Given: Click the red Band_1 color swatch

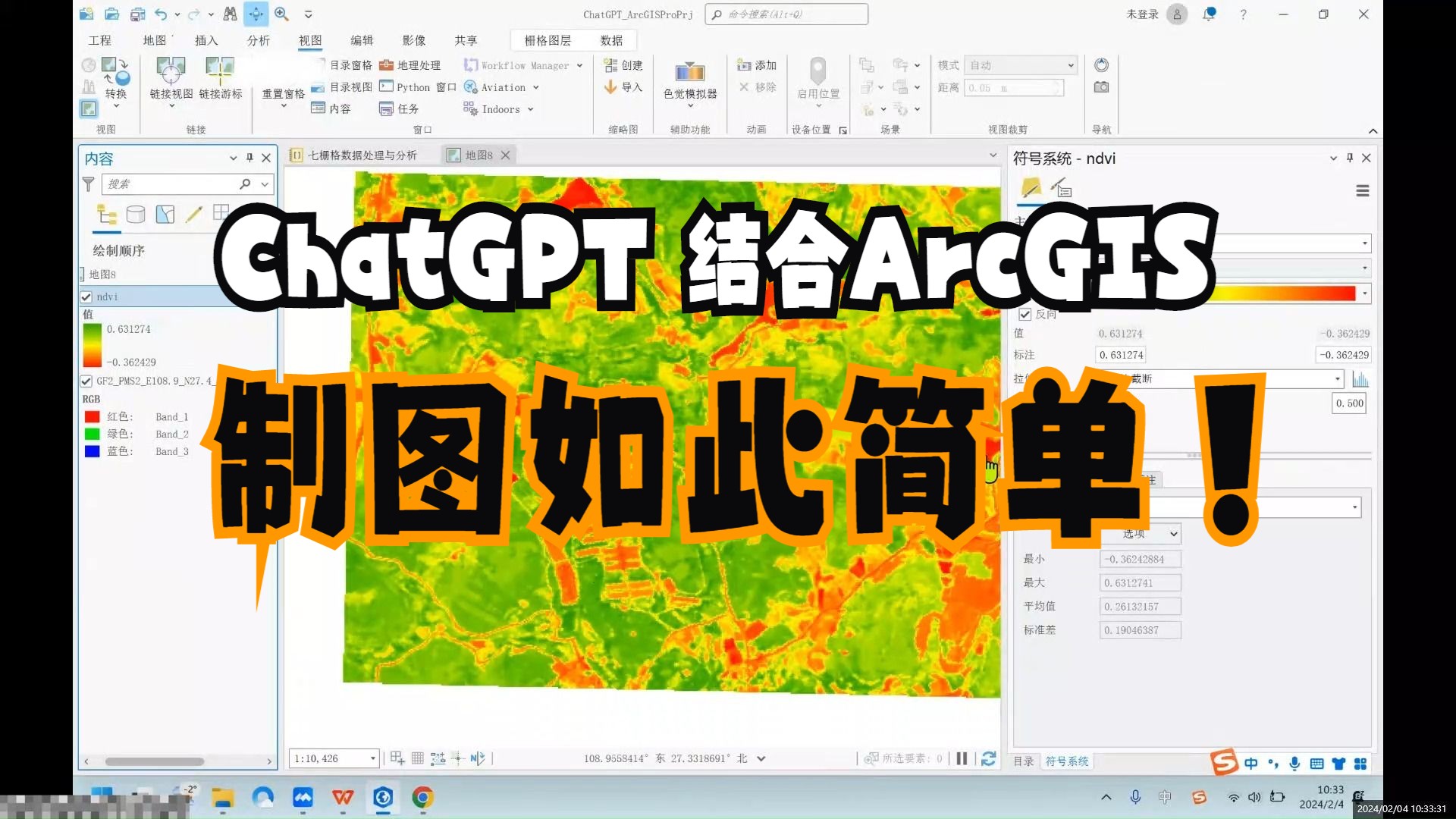Looking at the screenshot, I should (93, 417).
